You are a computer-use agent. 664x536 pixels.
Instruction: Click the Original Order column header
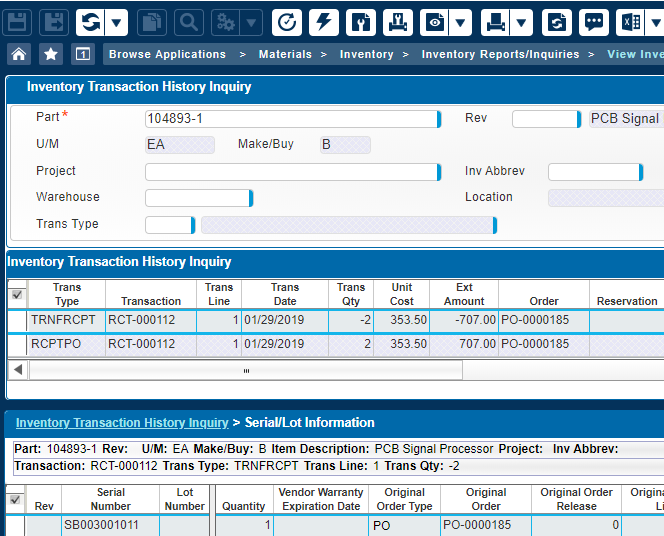click(486, 499)
